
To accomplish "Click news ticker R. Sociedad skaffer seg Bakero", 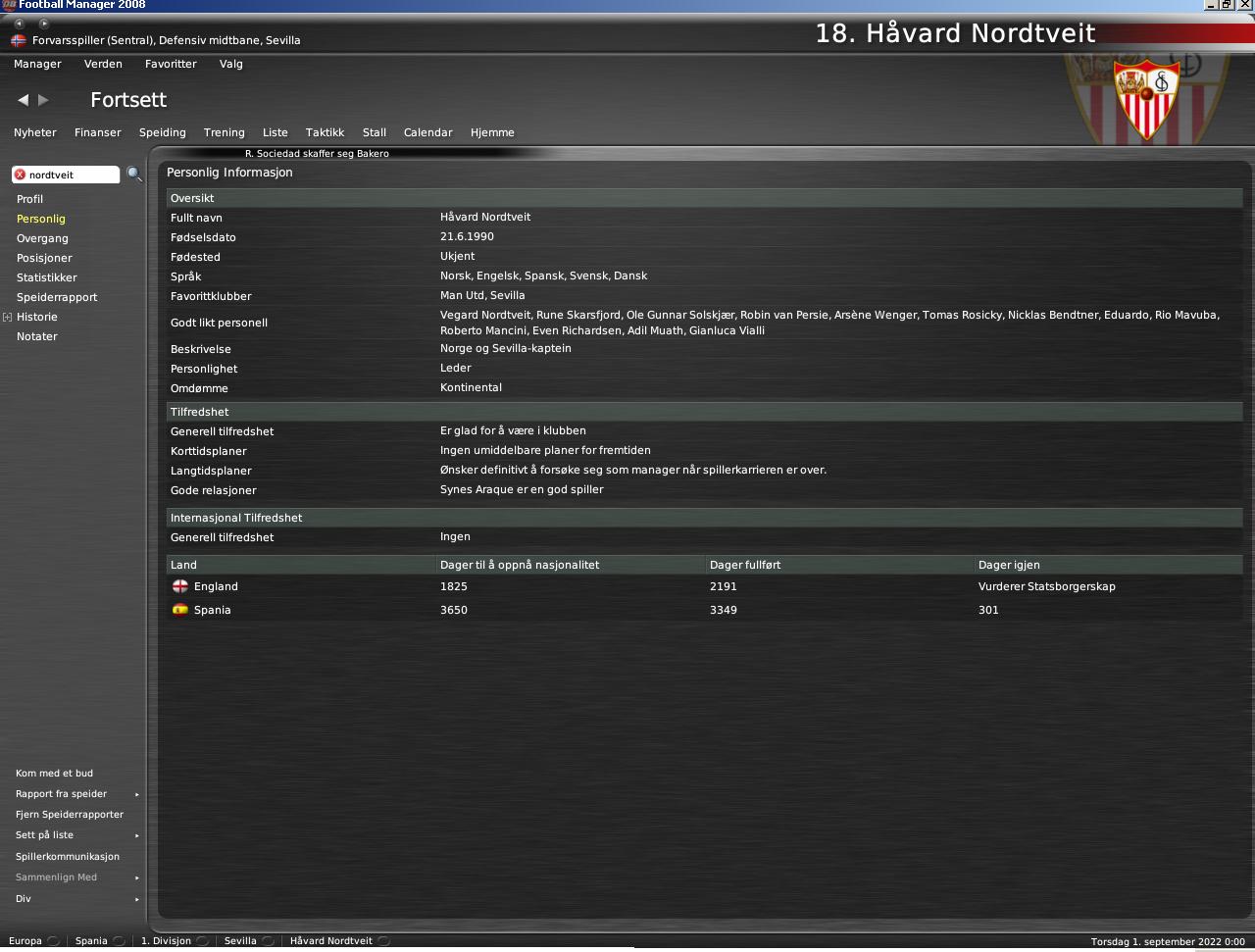I will point(317,154).
